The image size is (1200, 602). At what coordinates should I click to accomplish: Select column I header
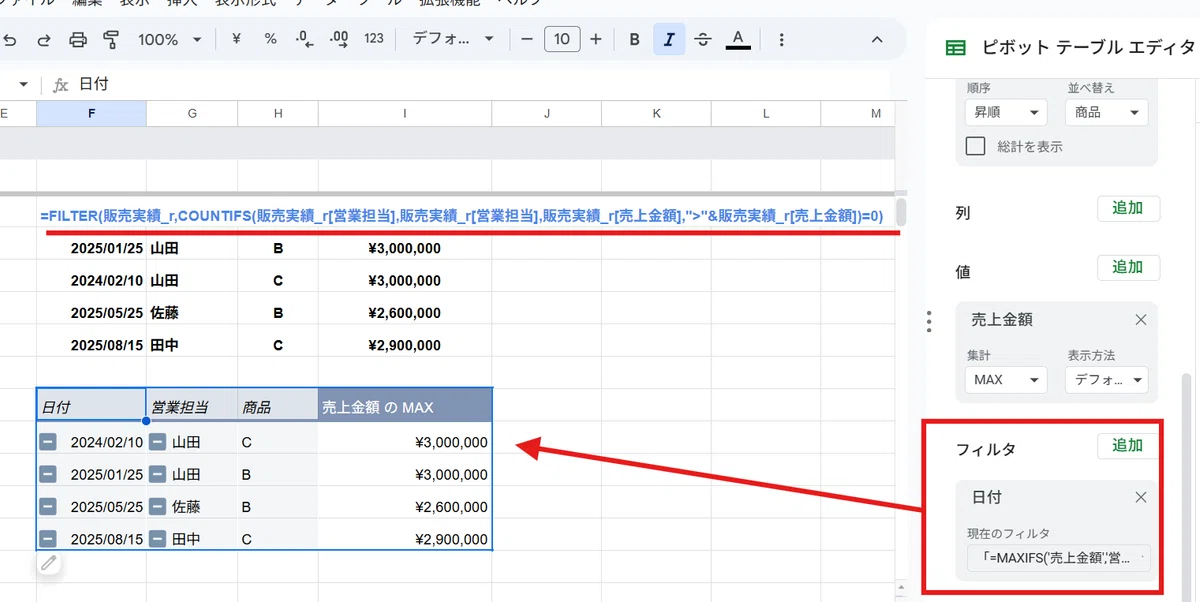(405, 114)
